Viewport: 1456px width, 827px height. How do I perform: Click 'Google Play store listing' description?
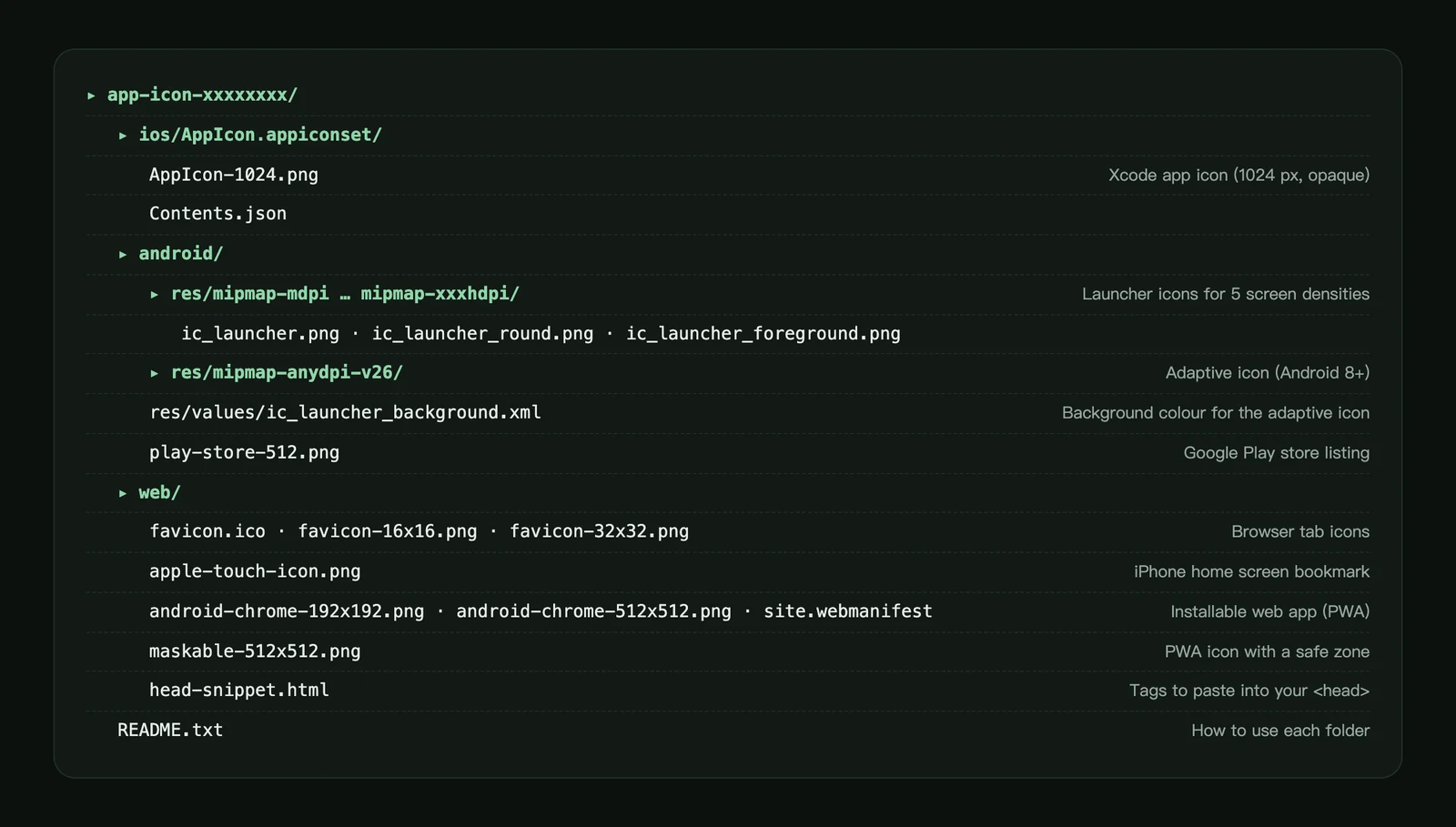tap(1277, 453)
